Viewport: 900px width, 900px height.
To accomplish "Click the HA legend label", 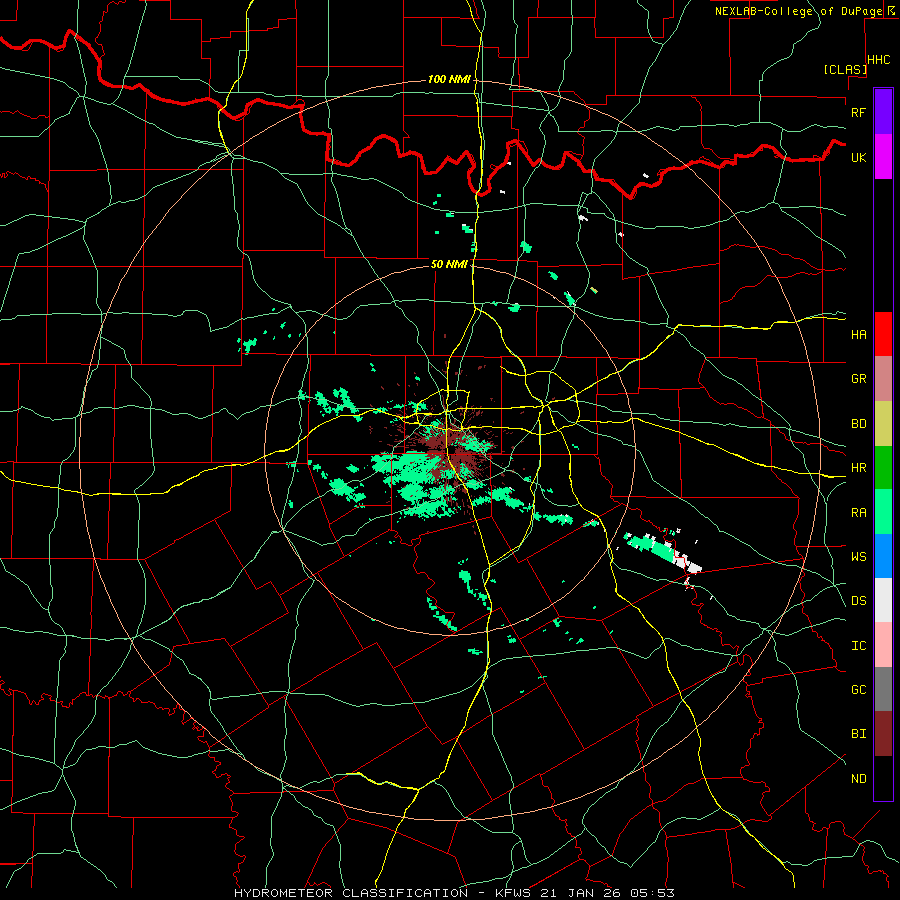I will pos(858,334).
